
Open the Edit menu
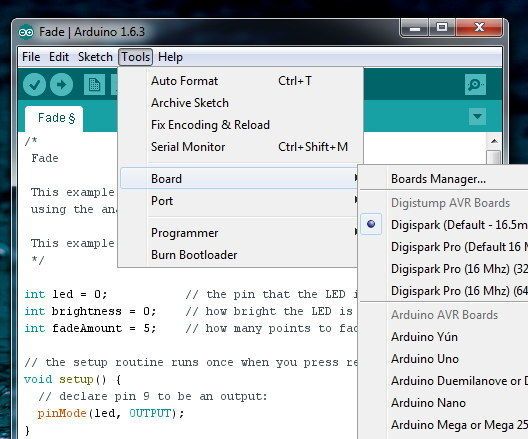pyautogui.click(x=59, y=57)
